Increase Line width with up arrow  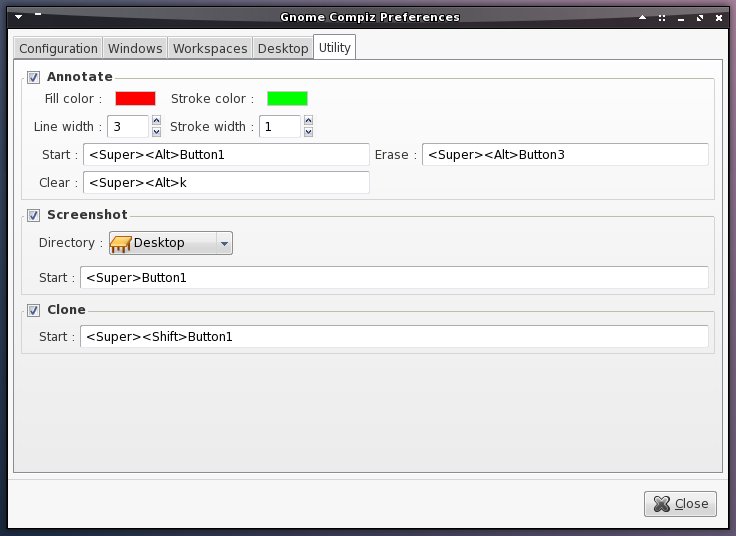click(x=157, y=121)
